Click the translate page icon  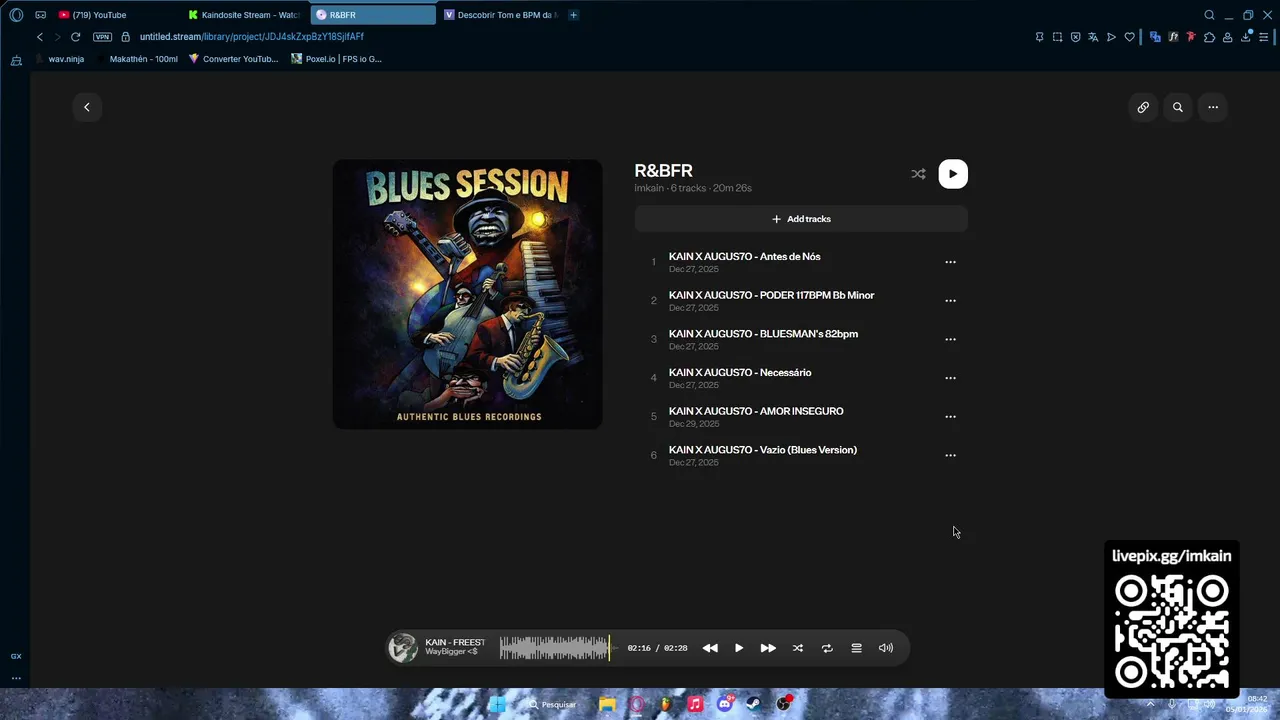(x=1093, y=37)
